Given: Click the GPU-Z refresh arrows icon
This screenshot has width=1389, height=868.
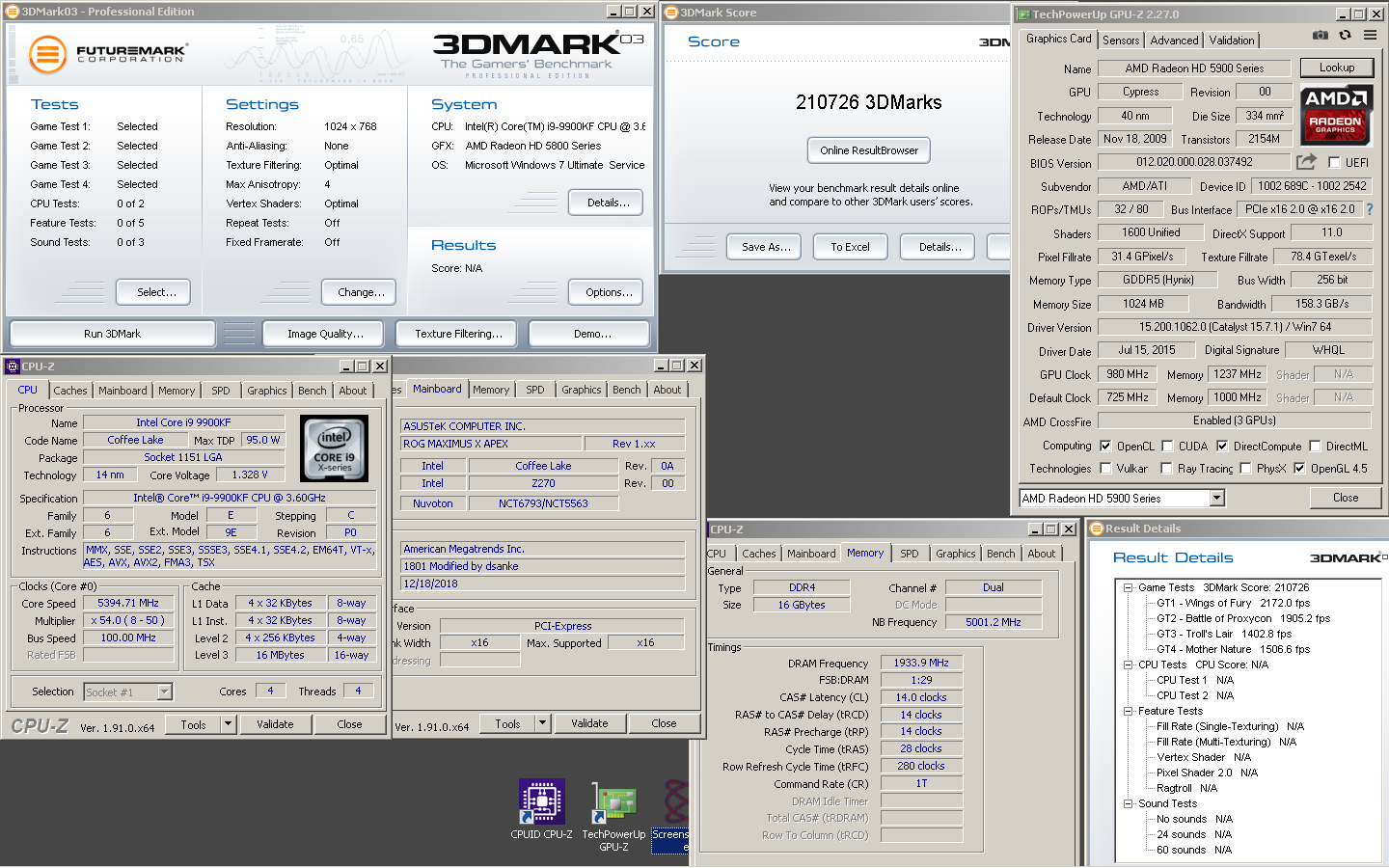Looking at the screenshot, I should (1346, 36).
